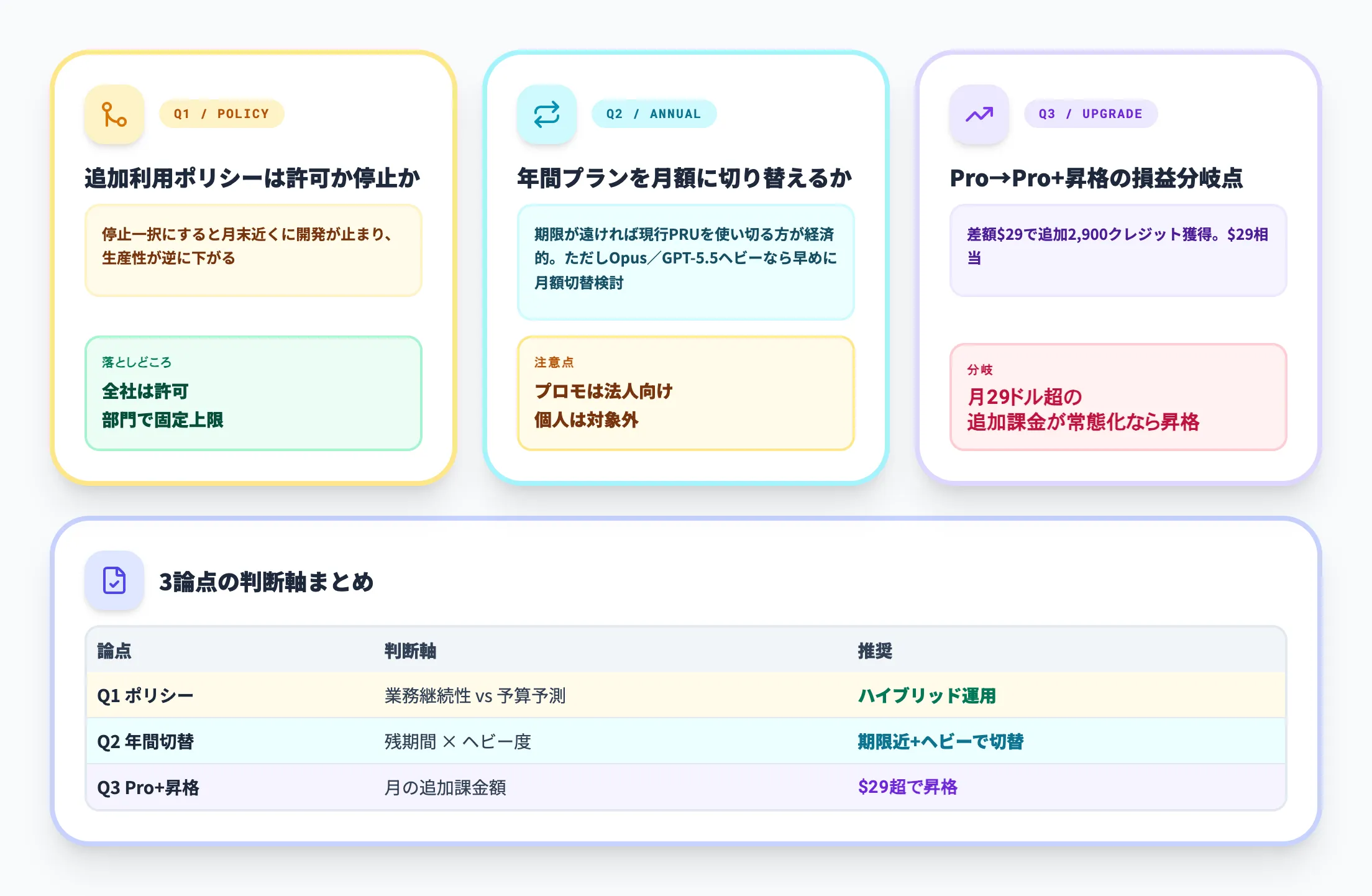The width and height of the screenshot is (1372, 896).
Task: Select the Q3 / UPGRADE badge
Action: coord(1091,114)
